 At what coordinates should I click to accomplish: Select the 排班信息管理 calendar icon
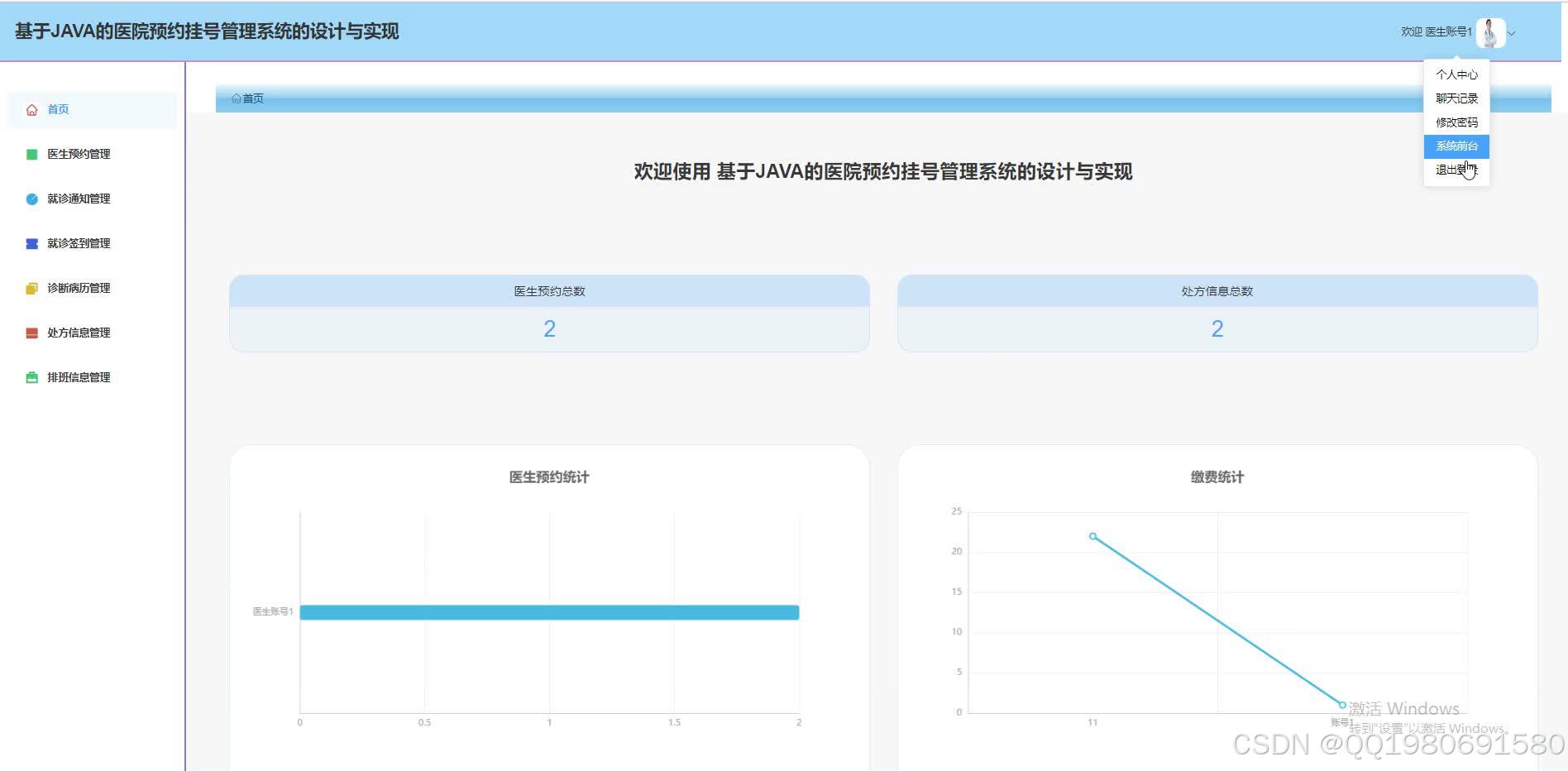click(31, 376)
